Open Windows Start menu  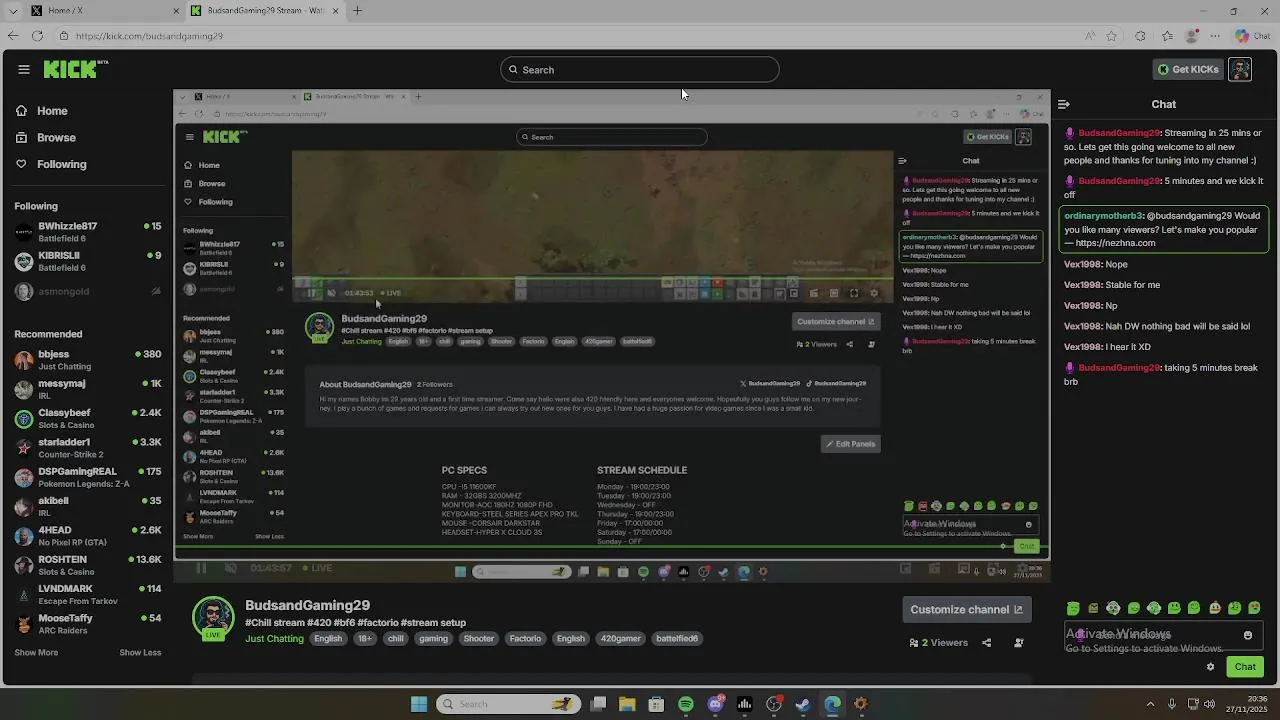tap(419, 704)
